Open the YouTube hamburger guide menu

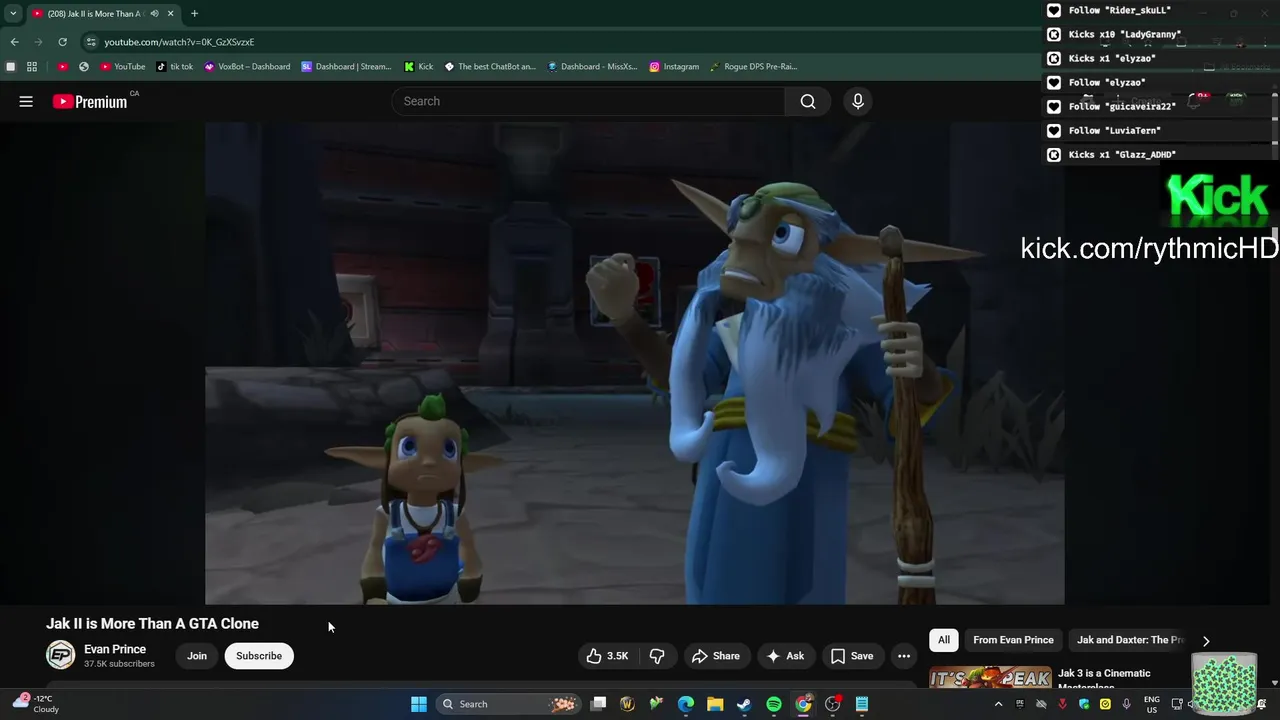tap(26, 101)
